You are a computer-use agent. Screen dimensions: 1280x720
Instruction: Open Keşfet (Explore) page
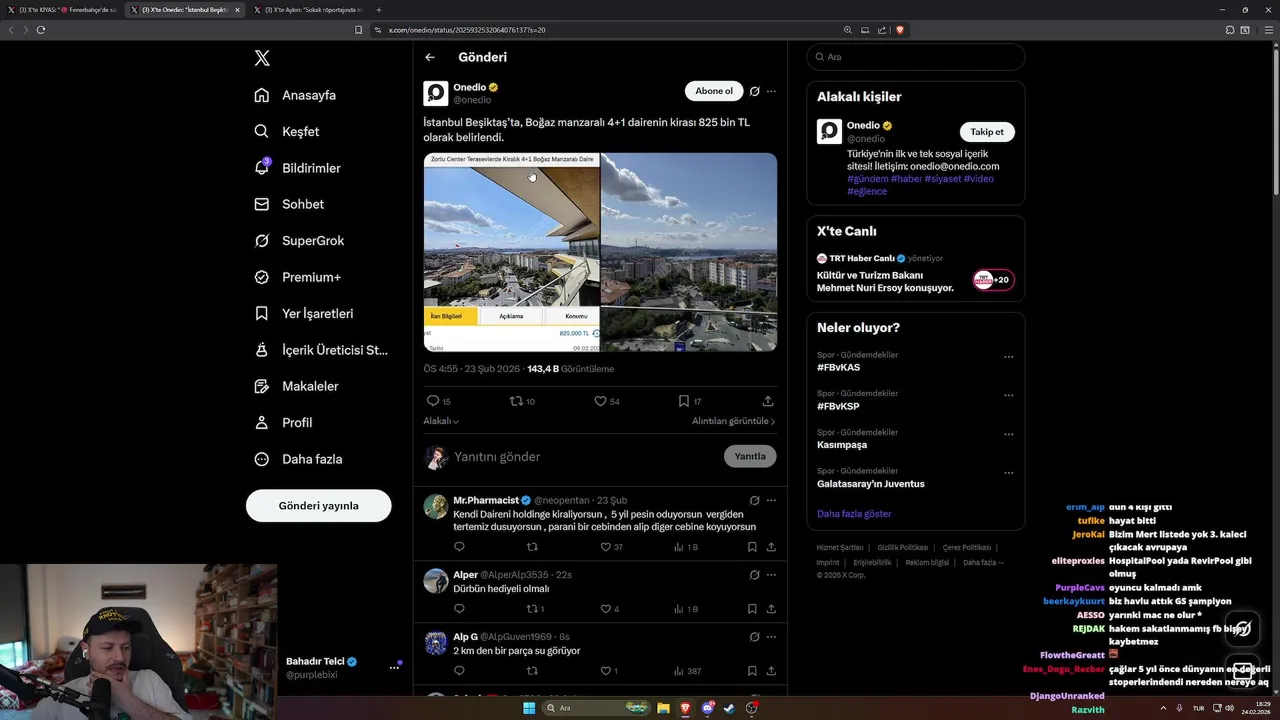287,131
